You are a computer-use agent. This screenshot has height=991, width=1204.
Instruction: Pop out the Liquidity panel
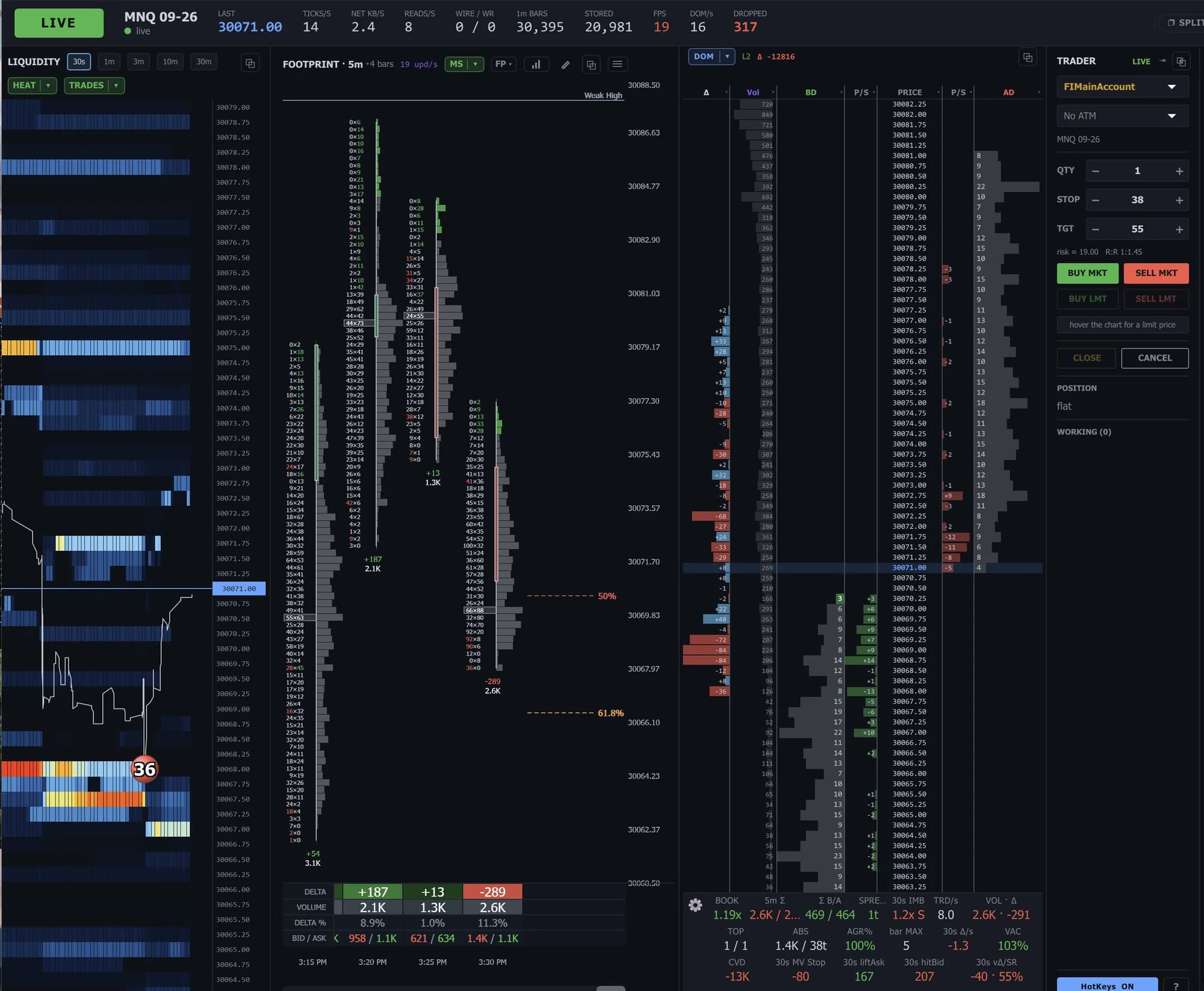[250, 63]
